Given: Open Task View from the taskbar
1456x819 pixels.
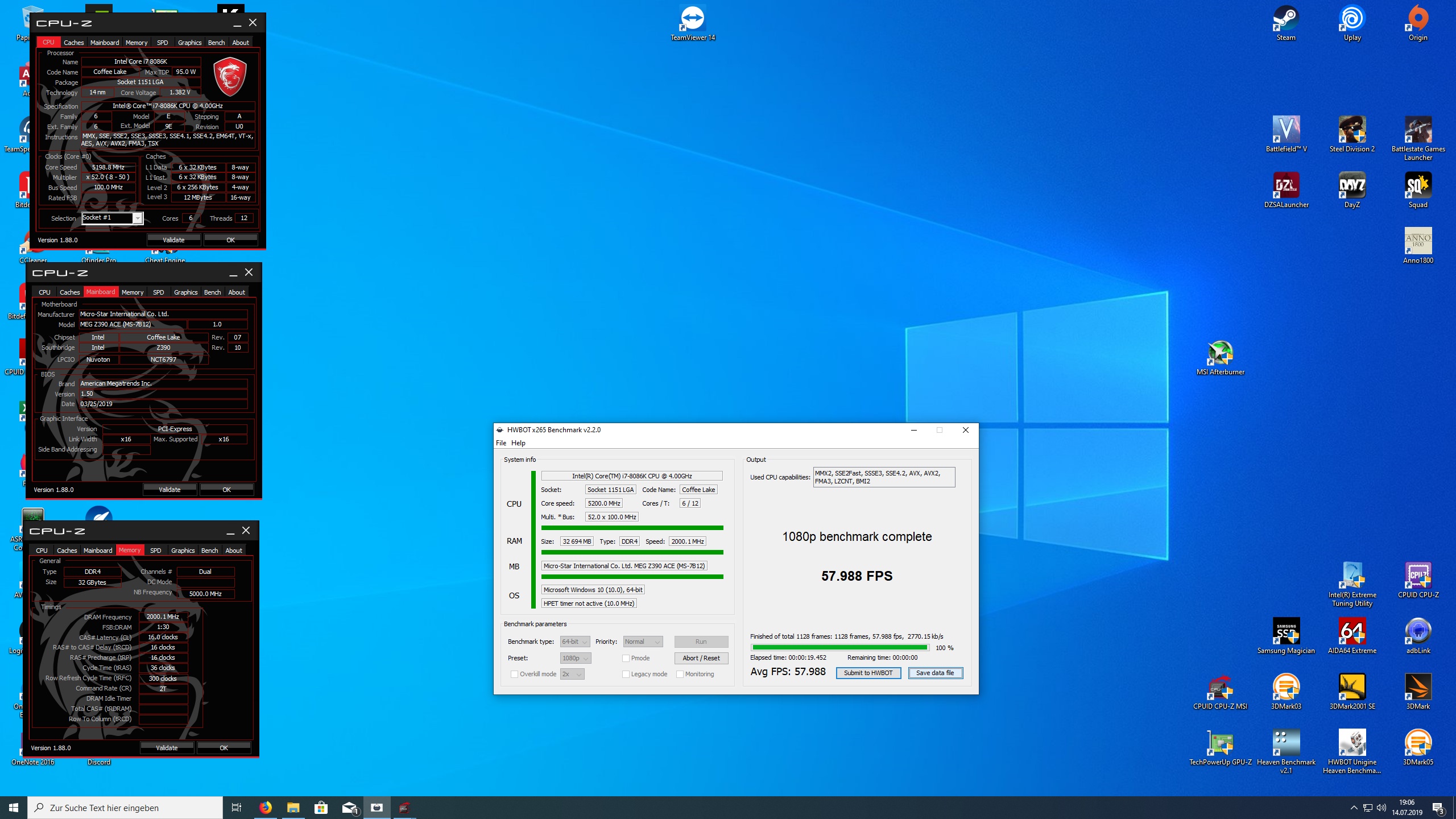Looking at the screenshot, I should tap(237, 808).
